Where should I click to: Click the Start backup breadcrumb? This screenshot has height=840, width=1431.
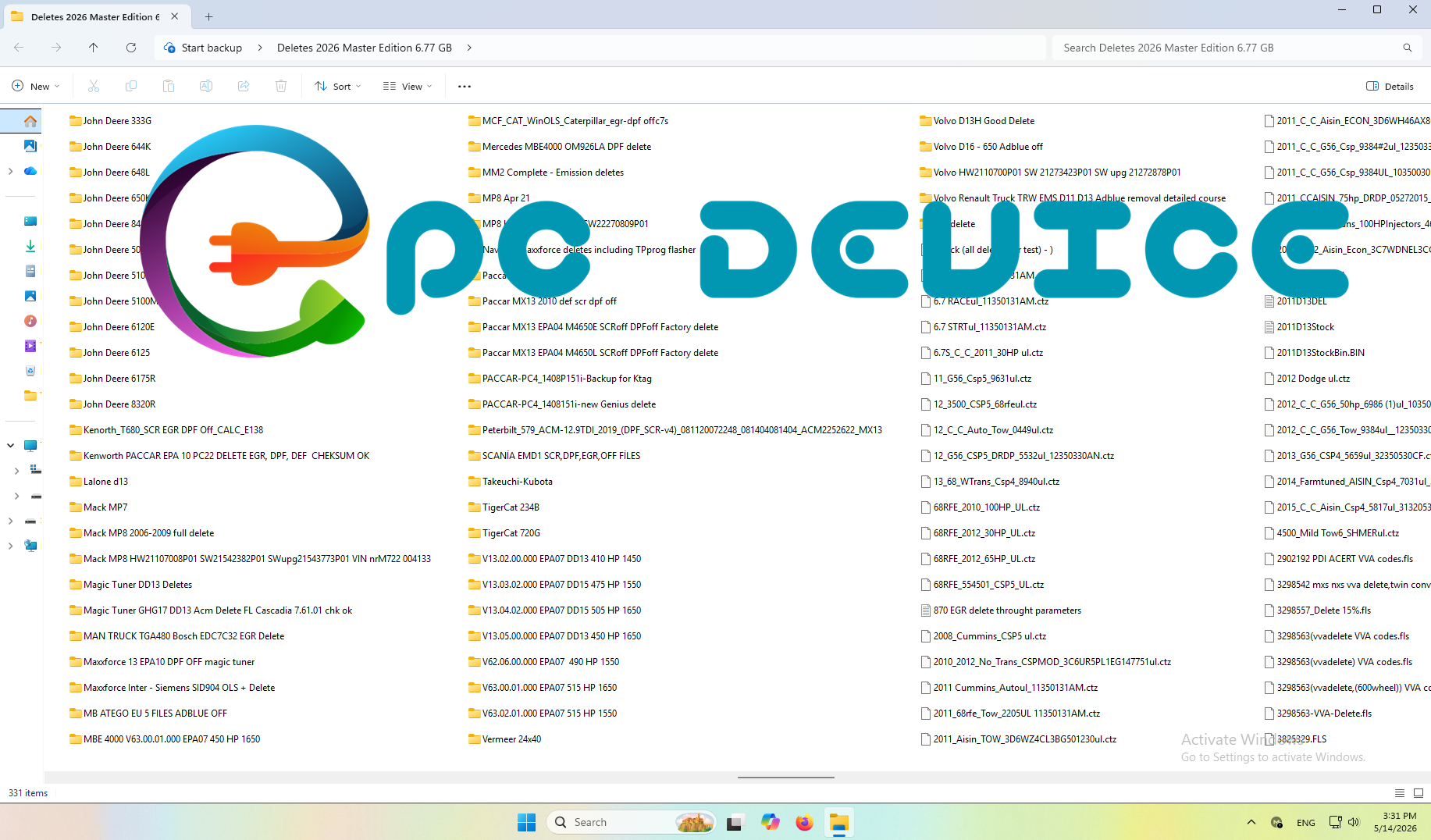click(212, 48)
